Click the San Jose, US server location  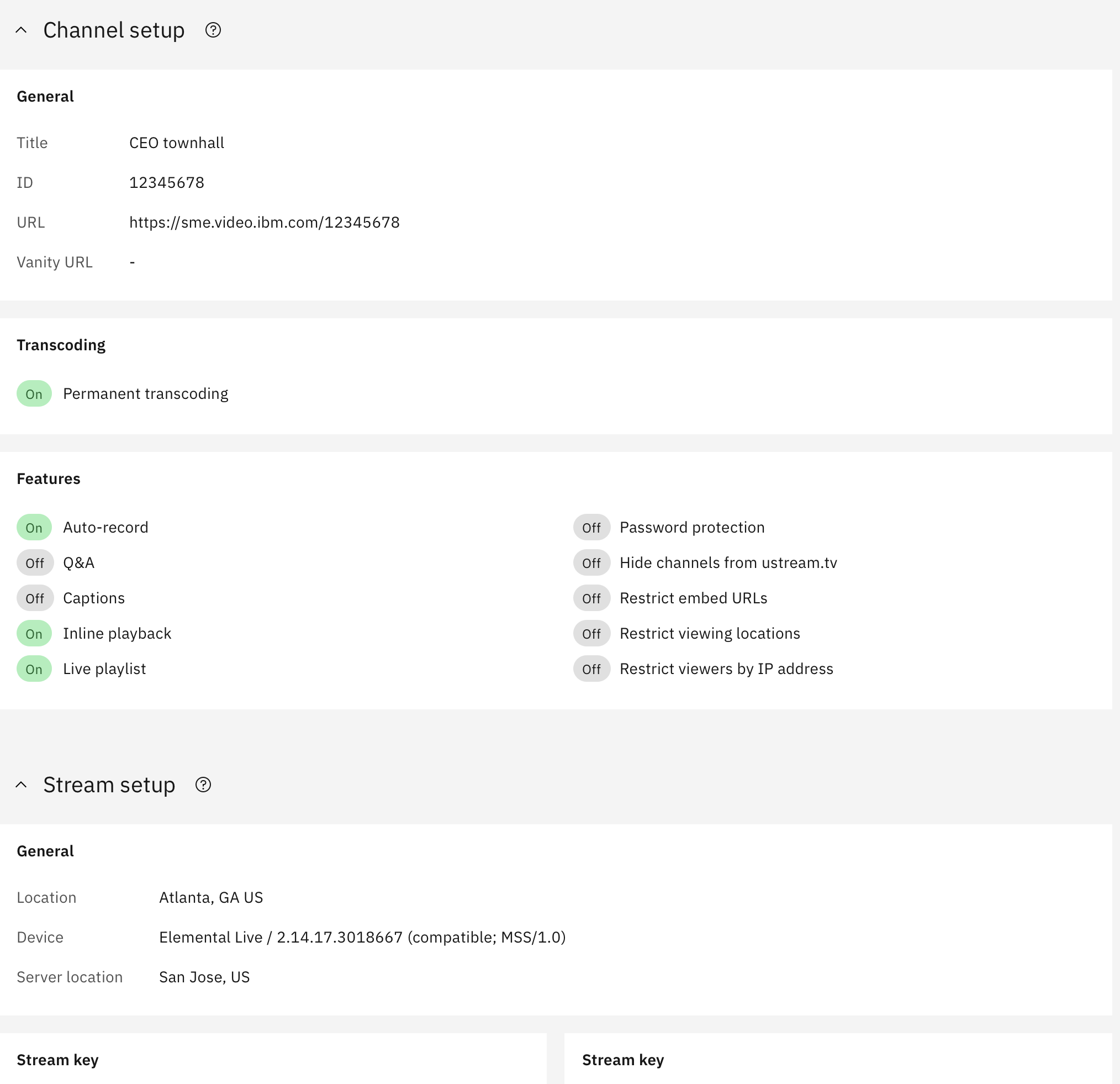pyautogui.click(x=204, y=978)
